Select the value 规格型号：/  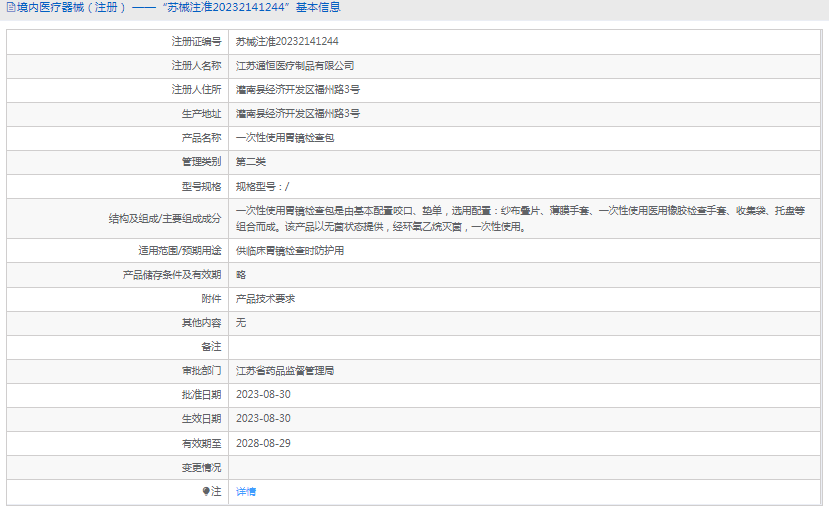pos(262,187)
